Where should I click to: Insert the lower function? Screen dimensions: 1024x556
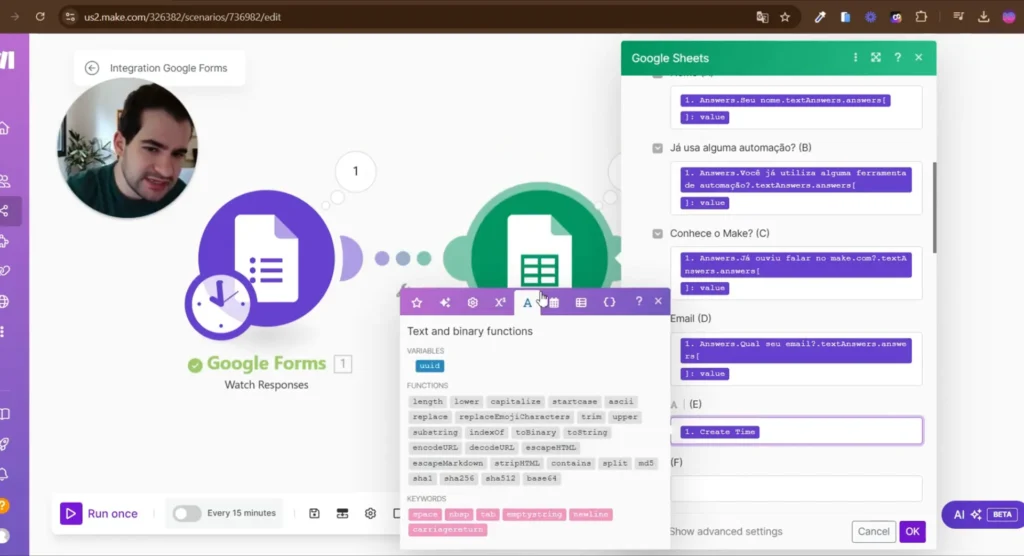tap(466, 402)
